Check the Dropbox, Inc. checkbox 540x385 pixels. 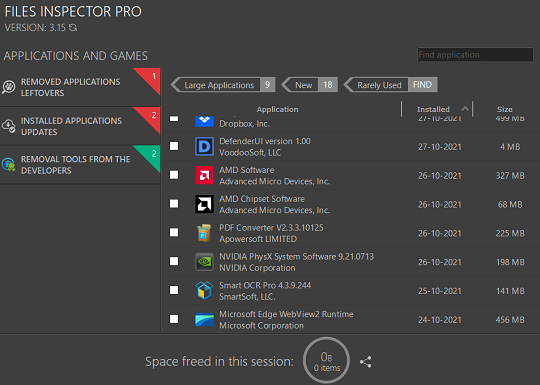(x=174, y=118)
